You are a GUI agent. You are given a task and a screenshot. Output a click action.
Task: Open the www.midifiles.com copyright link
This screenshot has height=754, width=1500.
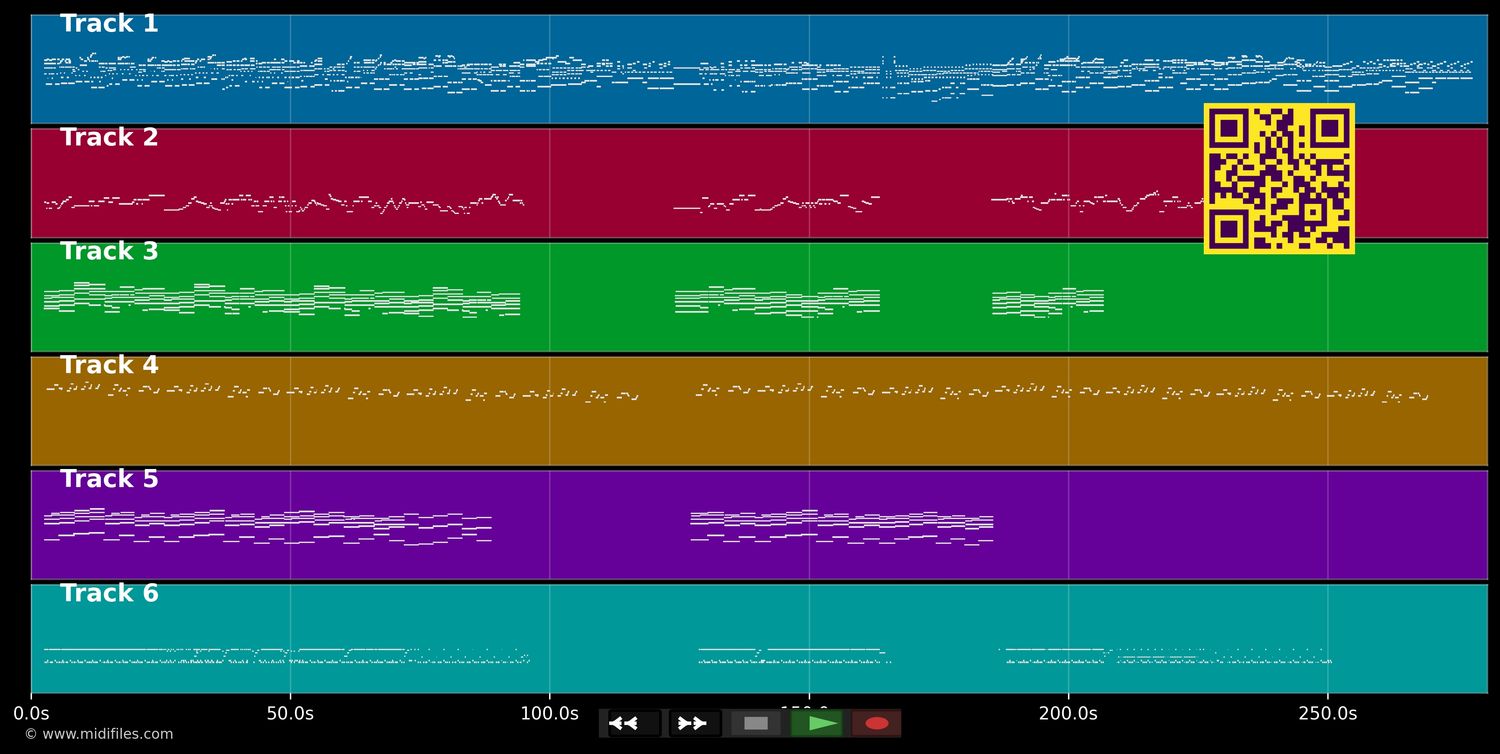pos(99,734)
